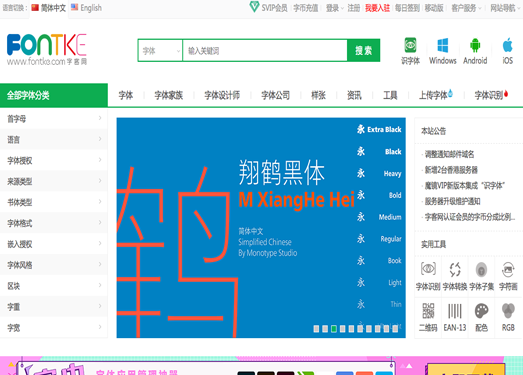Open the 字体 nav menu item

coord(126,95)
